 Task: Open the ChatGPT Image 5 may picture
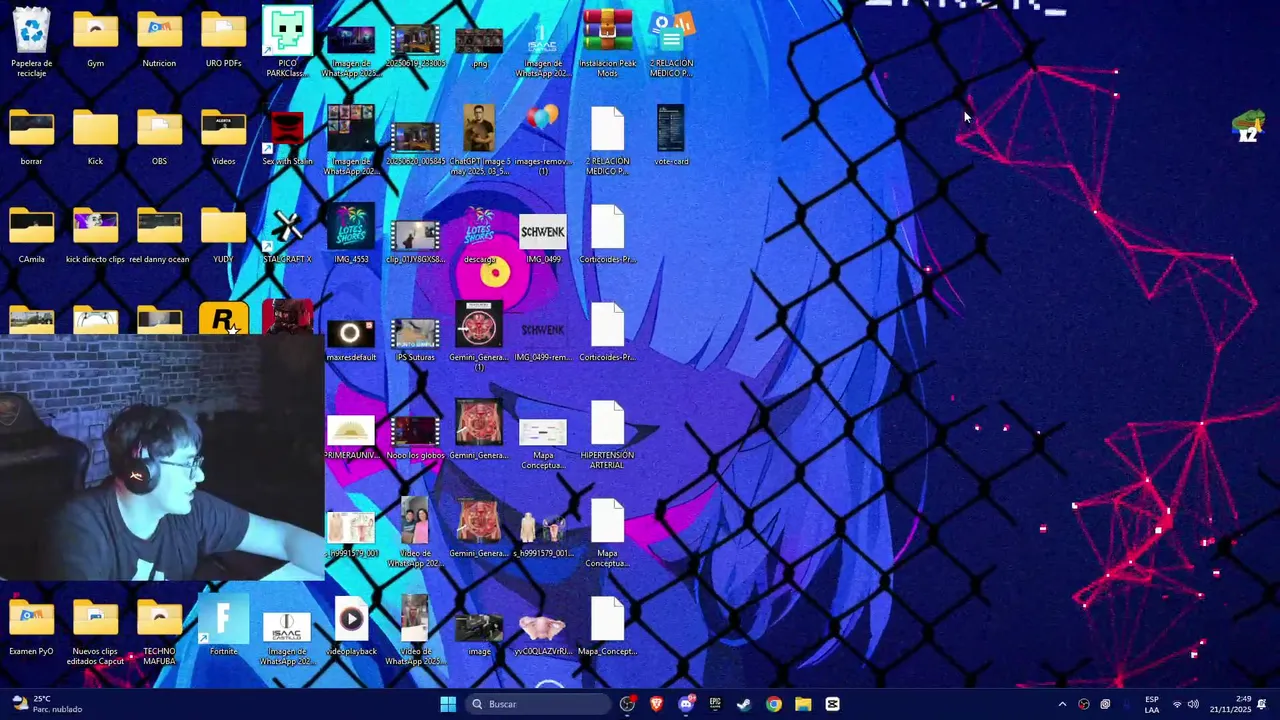(x=479, y=140)
